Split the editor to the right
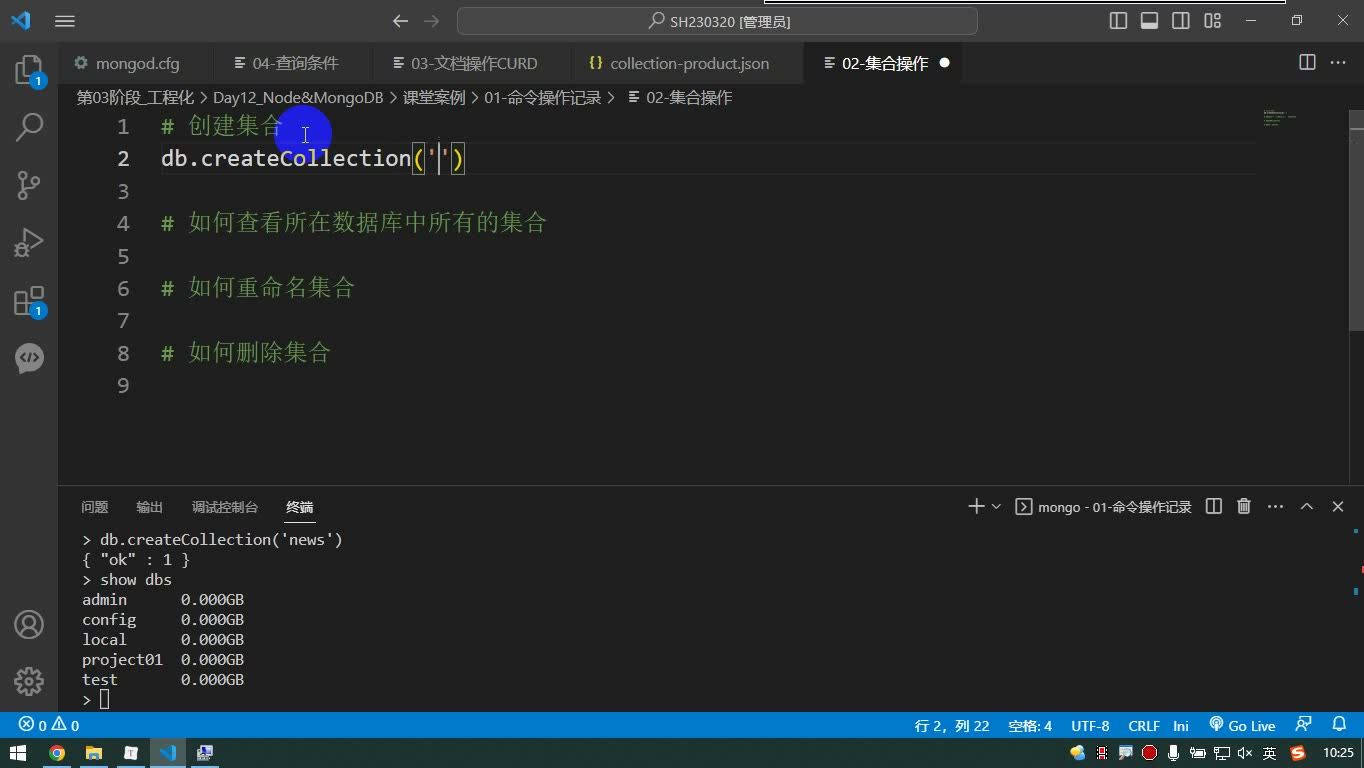Viewport: 1364px width, 768px height. click(1307, 63)
